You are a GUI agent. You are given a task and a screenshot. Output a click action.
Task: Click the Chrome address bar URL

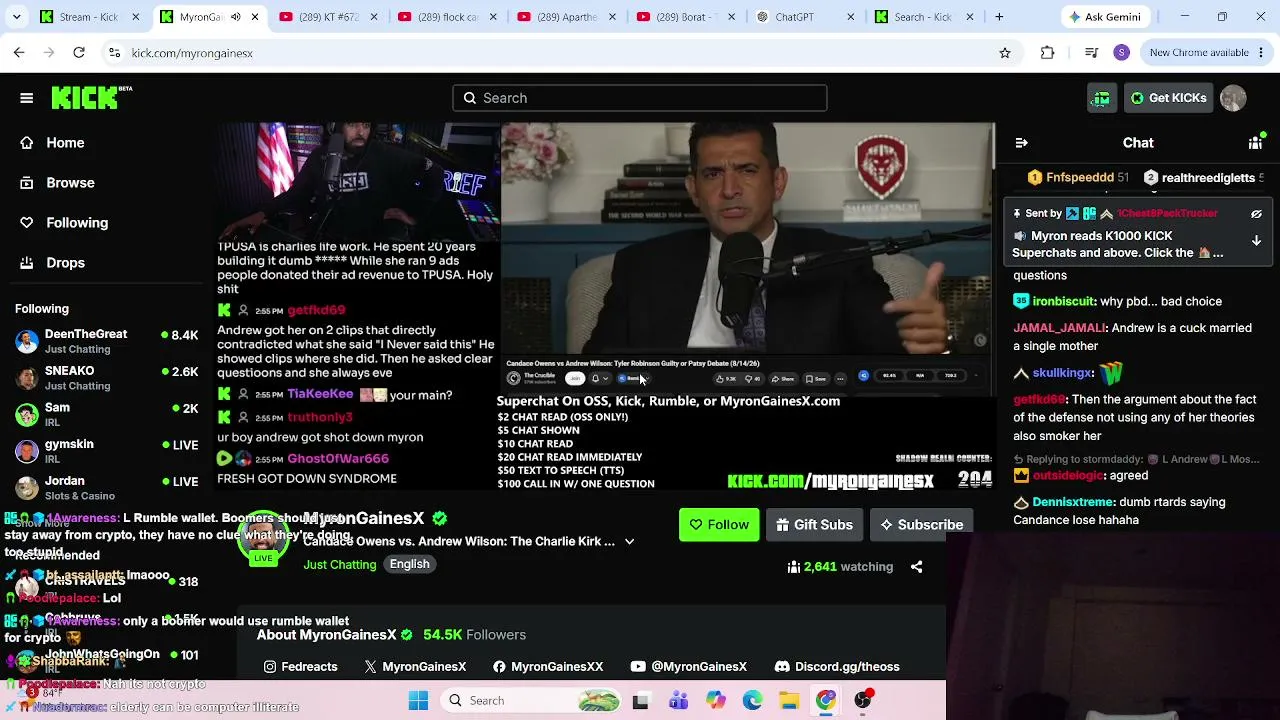click(x=192, y=53)
